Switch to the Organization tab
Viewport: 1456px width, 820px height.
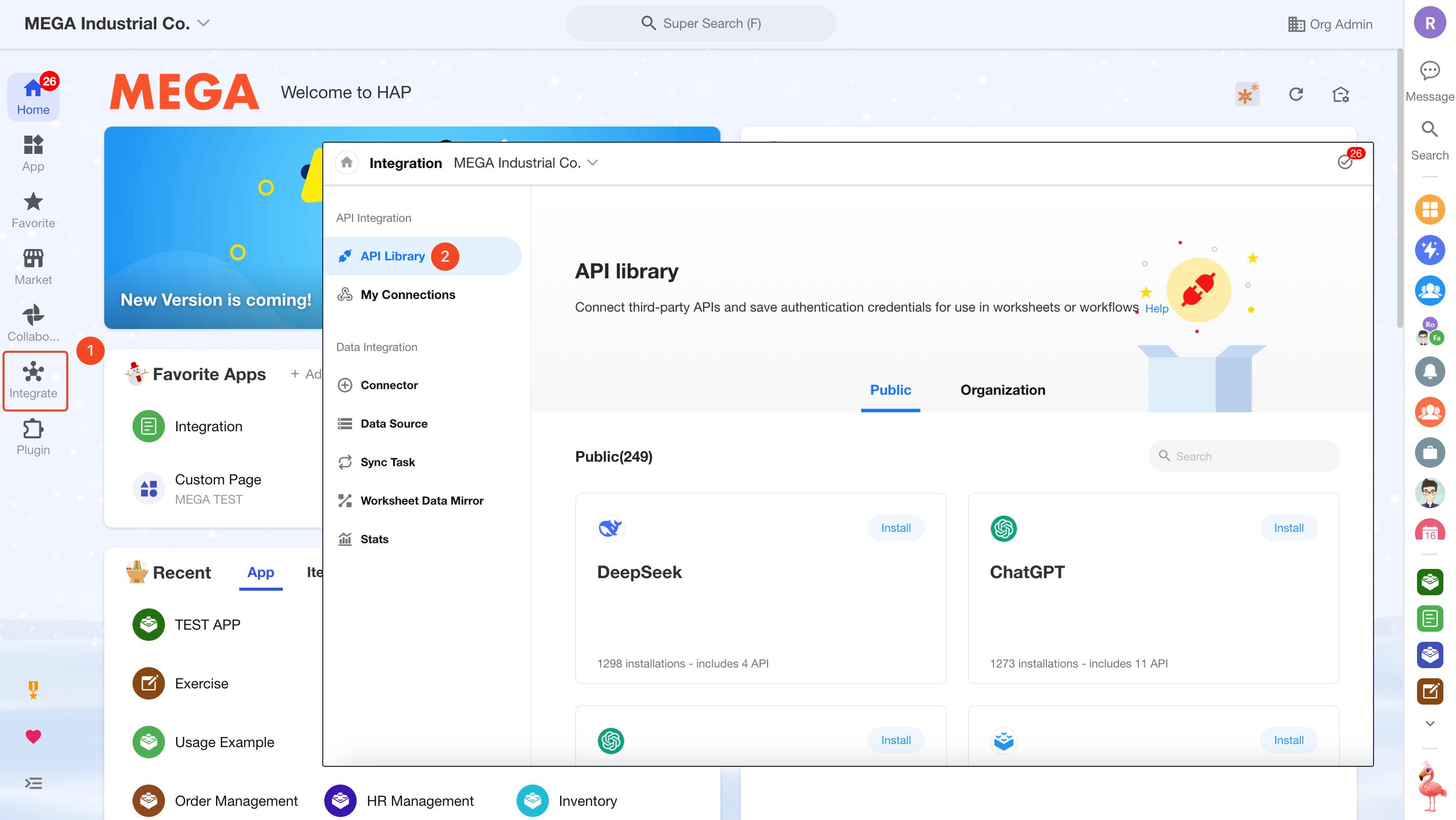tap(1003, 390)
